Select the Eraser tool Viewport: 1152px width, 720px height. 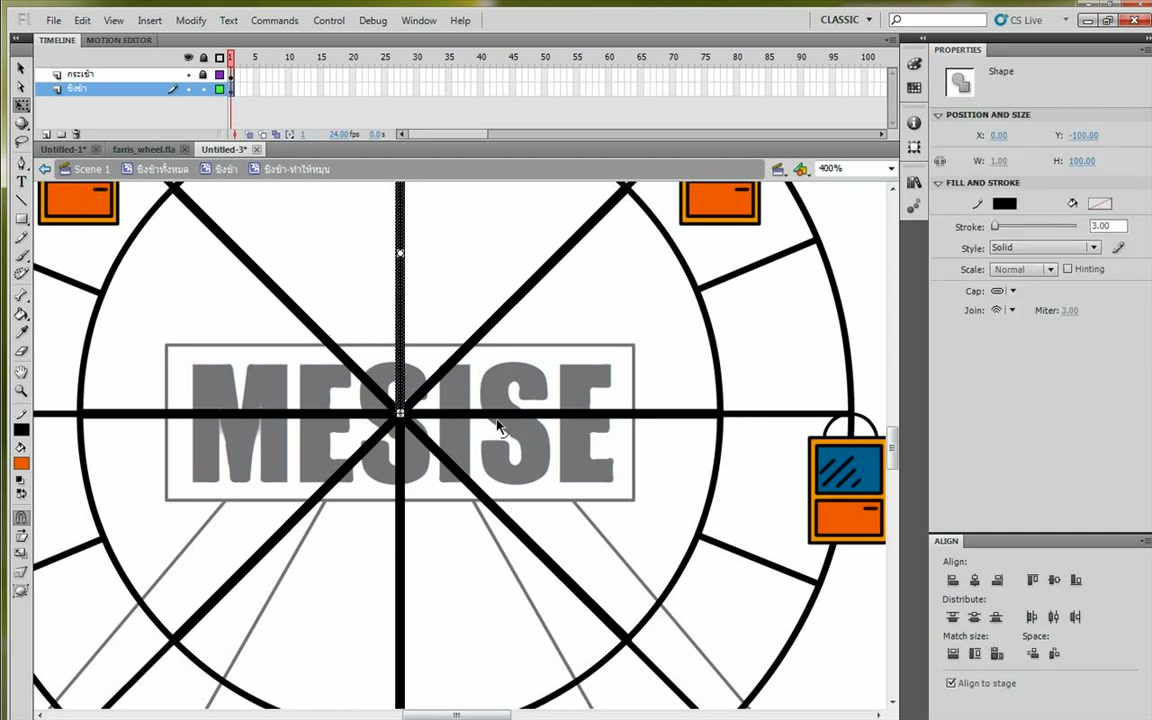point(21,351)
